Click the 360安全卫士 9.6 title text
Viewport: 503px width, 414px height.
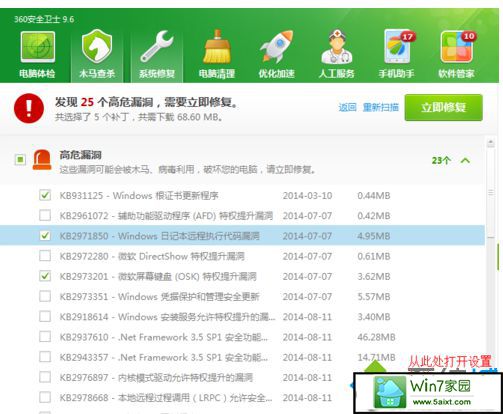[44, 19]
